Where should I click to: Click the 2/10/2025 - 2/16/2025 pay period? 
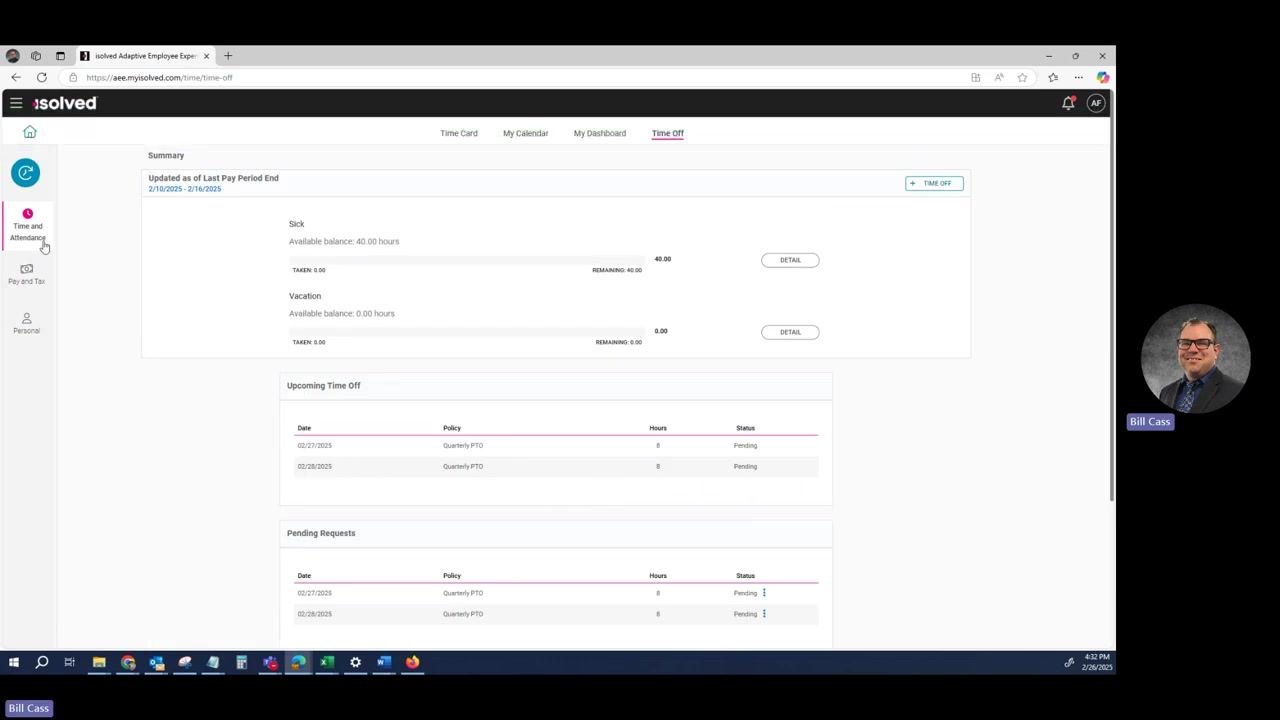(x=185, y=189)
